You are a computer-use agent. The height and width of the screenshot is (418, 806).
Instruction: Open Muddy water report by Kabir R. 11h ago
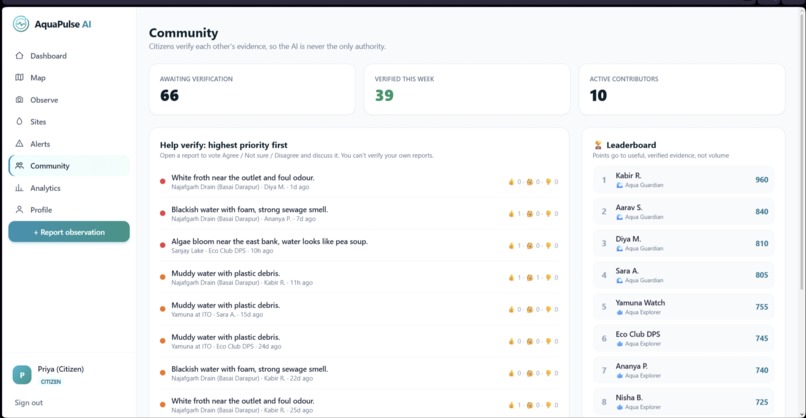(x=359, y=277)
